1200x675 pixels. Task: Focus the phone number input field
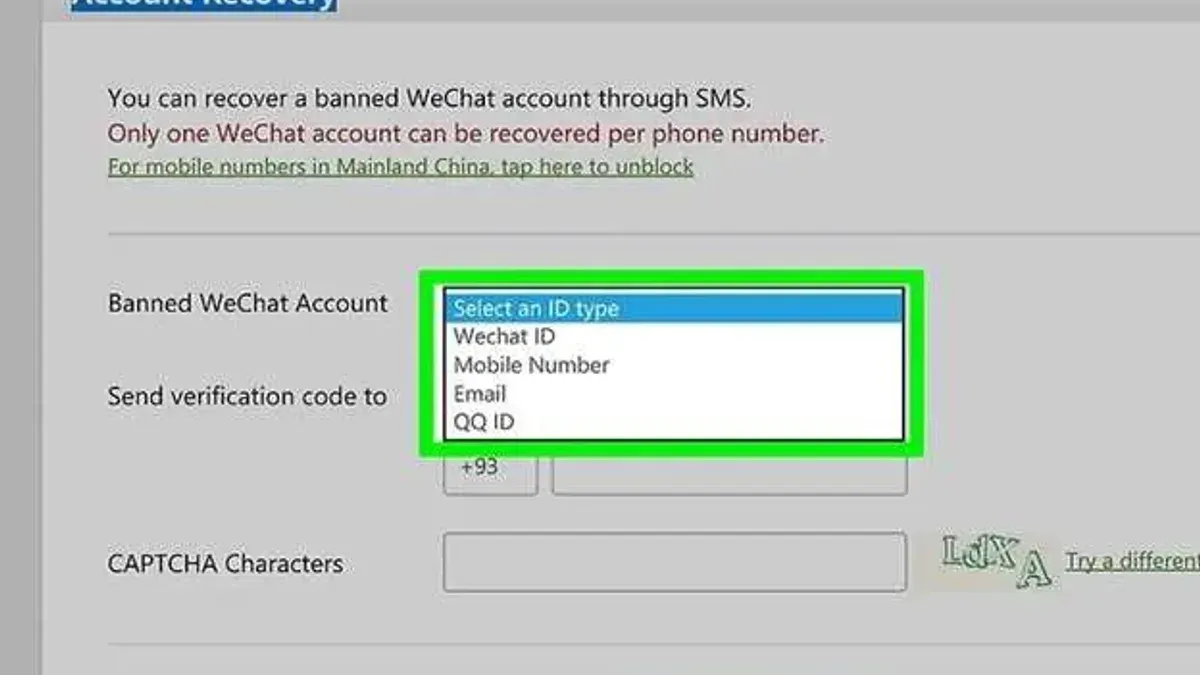coord(729,470)
